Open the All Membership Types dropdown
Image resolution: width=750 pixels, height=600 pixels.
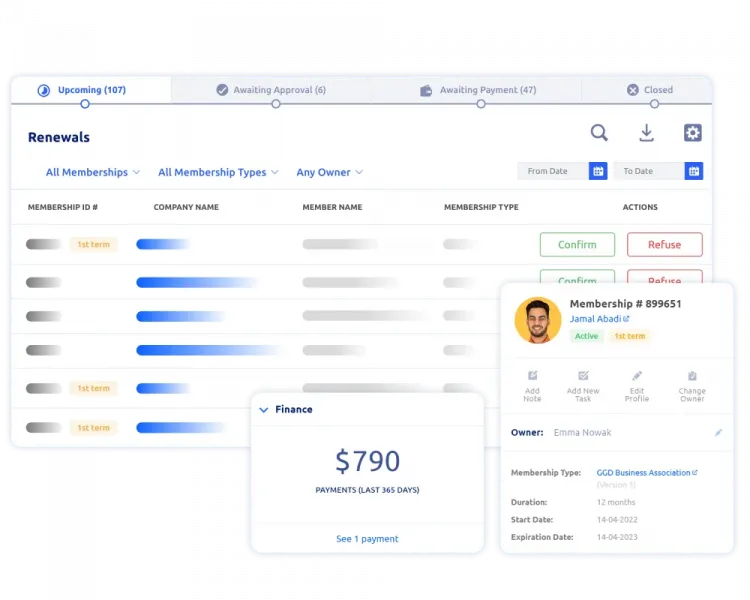[218, 172]
